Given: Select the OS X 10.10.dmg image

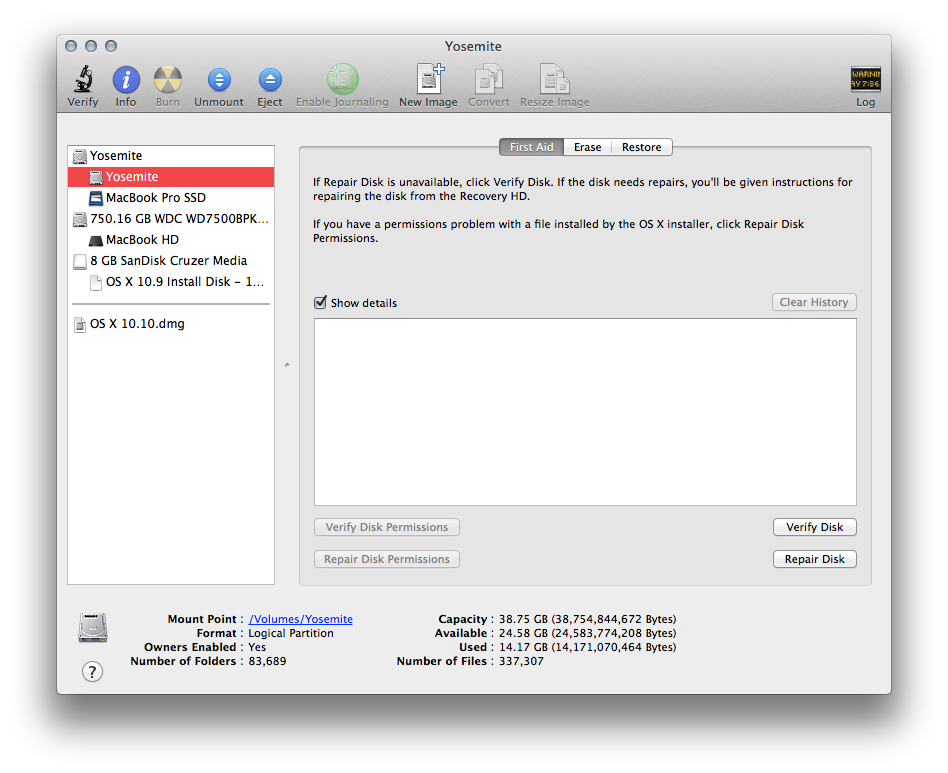Looking at the screenshot, I should [x=171, y=324].
